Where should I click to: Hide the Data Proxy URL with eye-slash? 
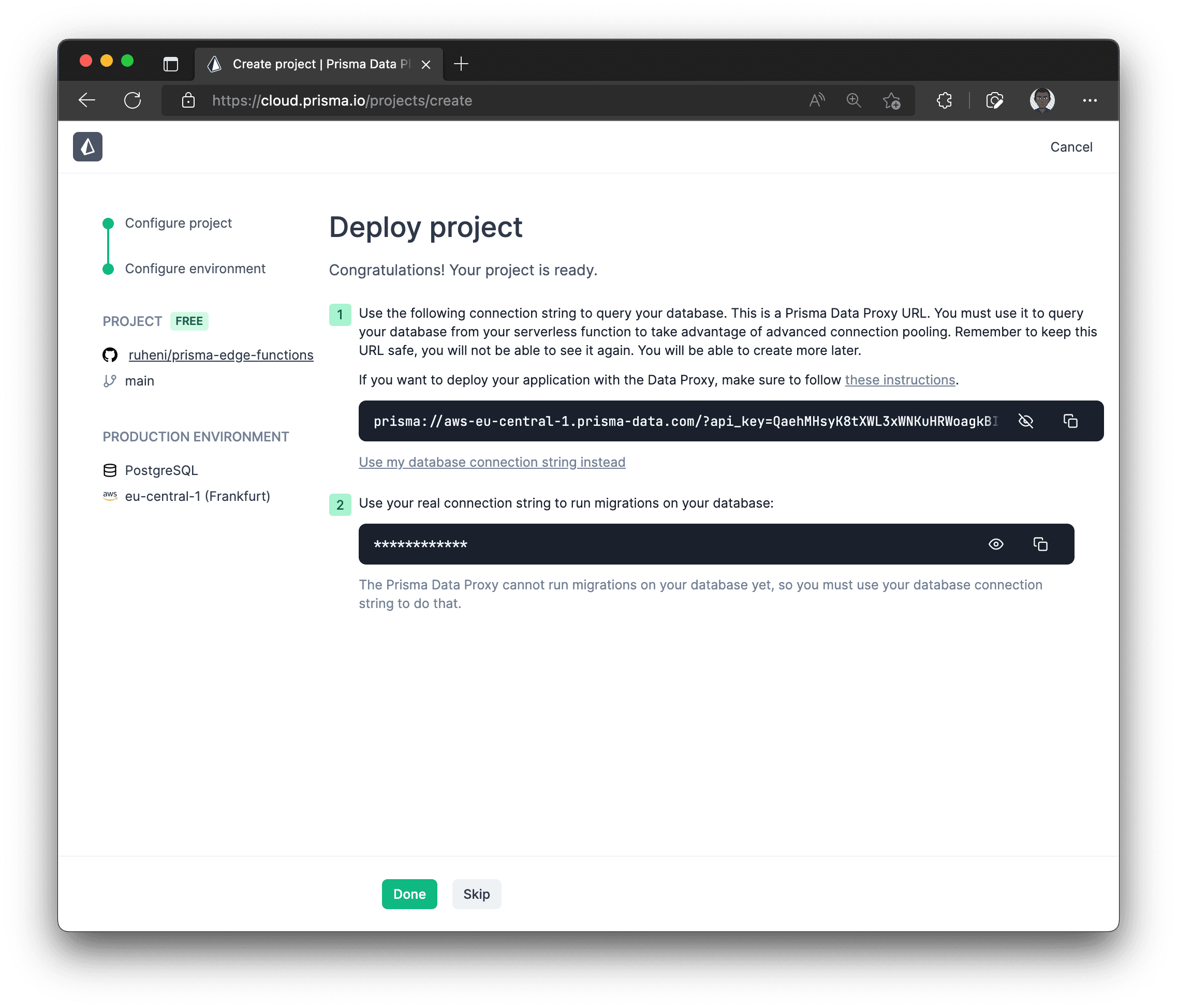coord(1026,421)
